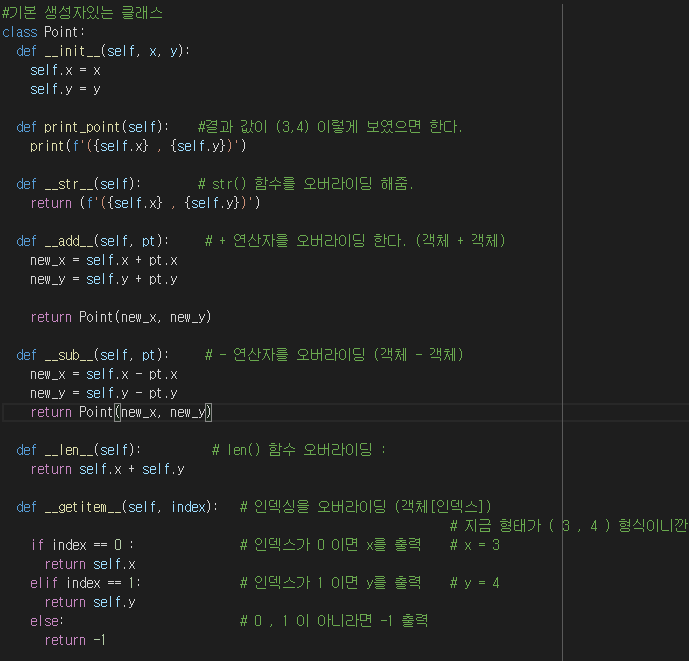Click comment '# - 연산자를 오버라이딩 (객체 - 객체)'
The width and height of the screenshot is (689, 661).
334,355
